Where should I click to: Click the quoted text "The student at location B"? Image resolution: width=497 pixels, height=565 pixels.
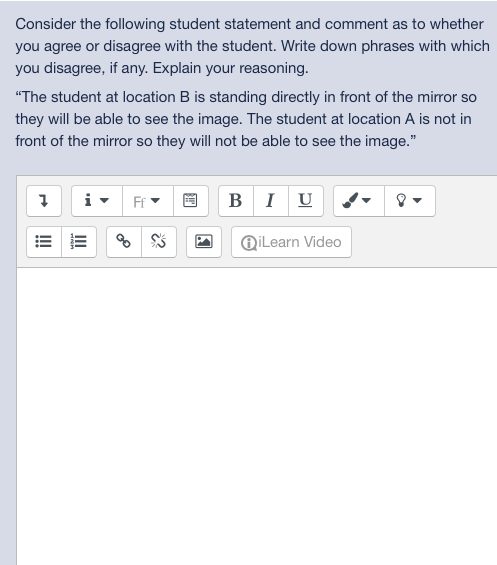point(102,97)
